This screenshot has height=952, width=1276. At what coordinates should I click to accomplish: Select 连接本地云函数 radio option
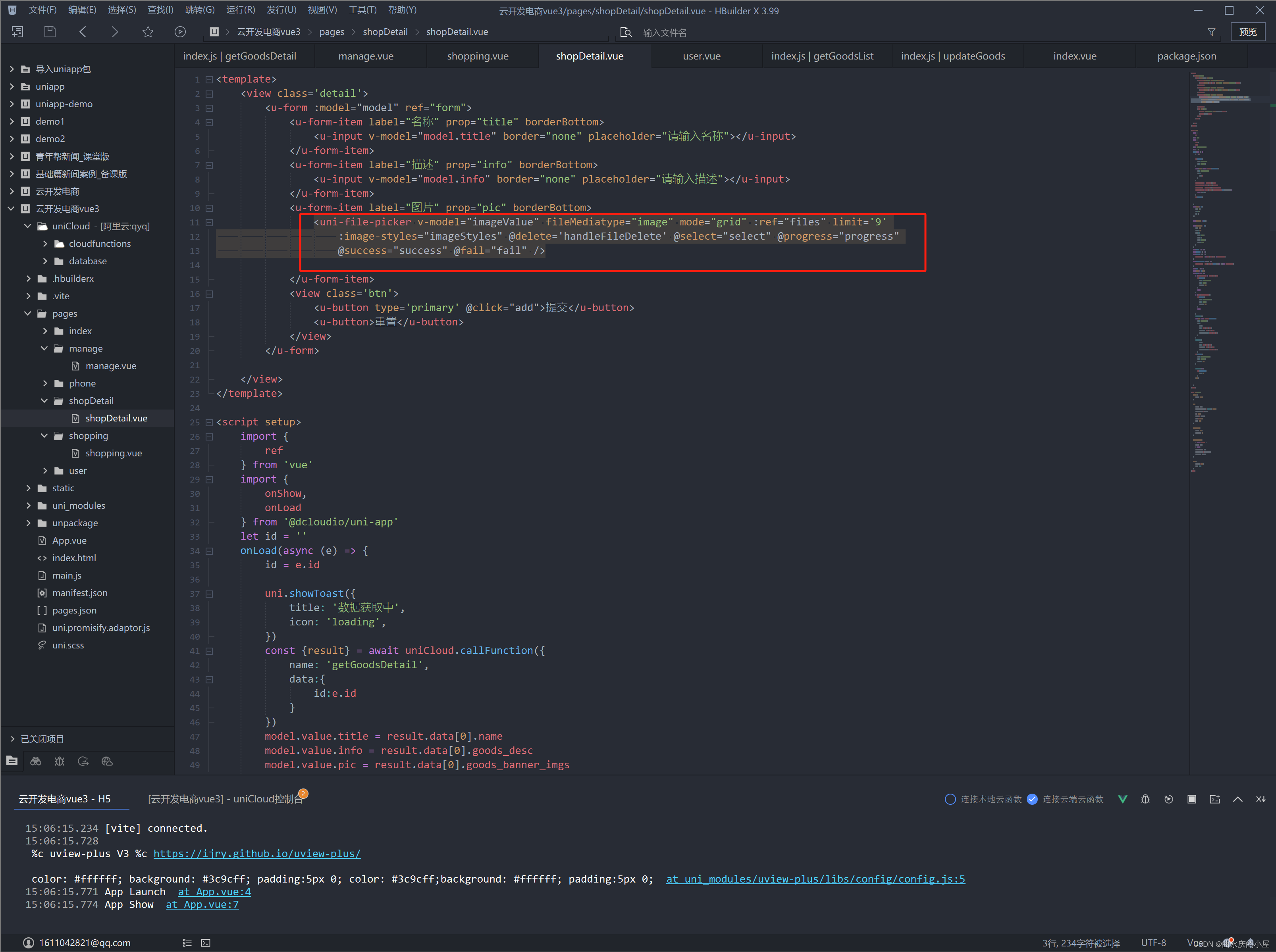[950, 799]
